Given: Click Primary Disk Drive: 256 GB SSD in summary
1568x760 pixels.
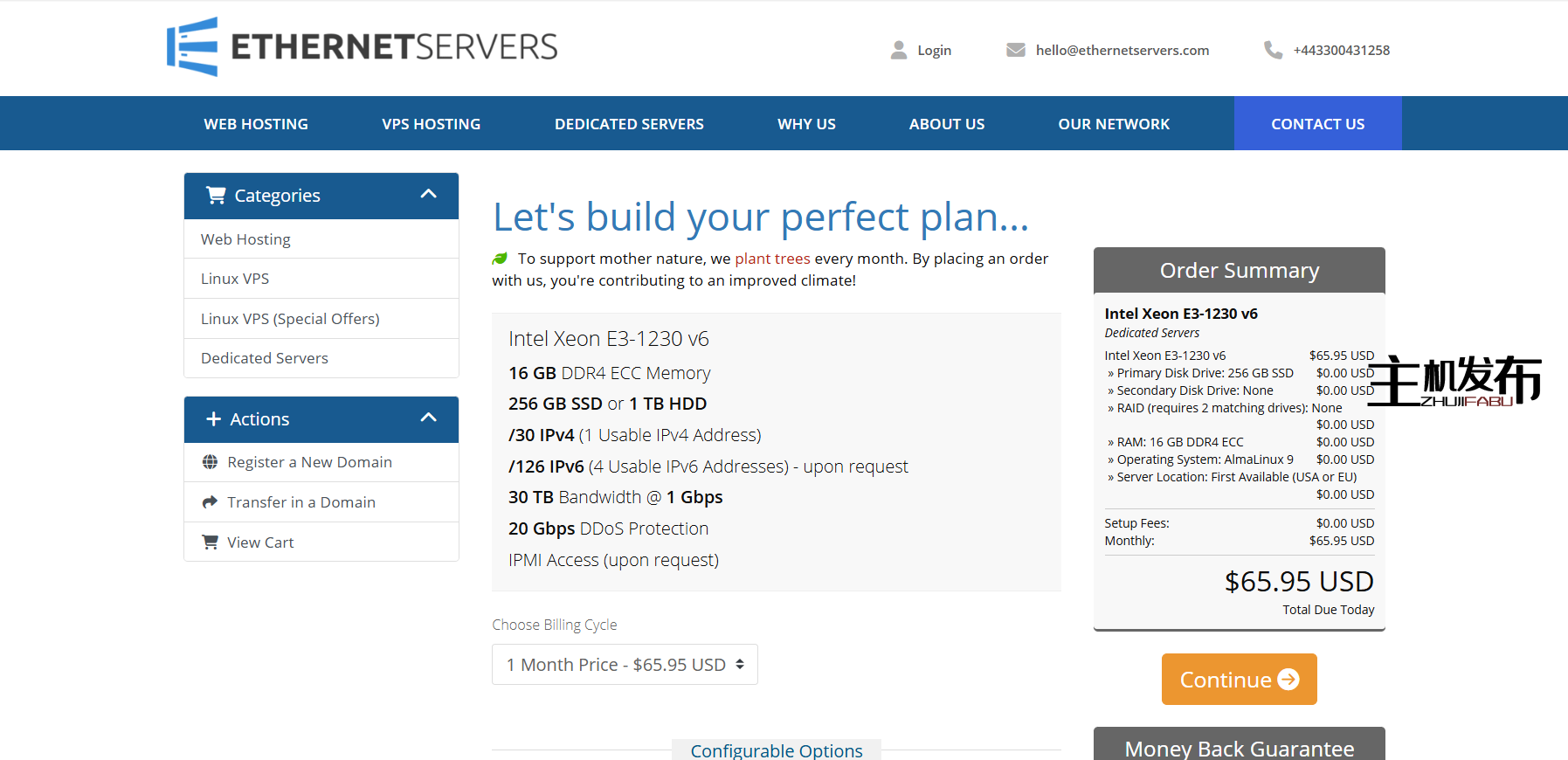Looking at the screenshot, I should (x=1200, y=373).
